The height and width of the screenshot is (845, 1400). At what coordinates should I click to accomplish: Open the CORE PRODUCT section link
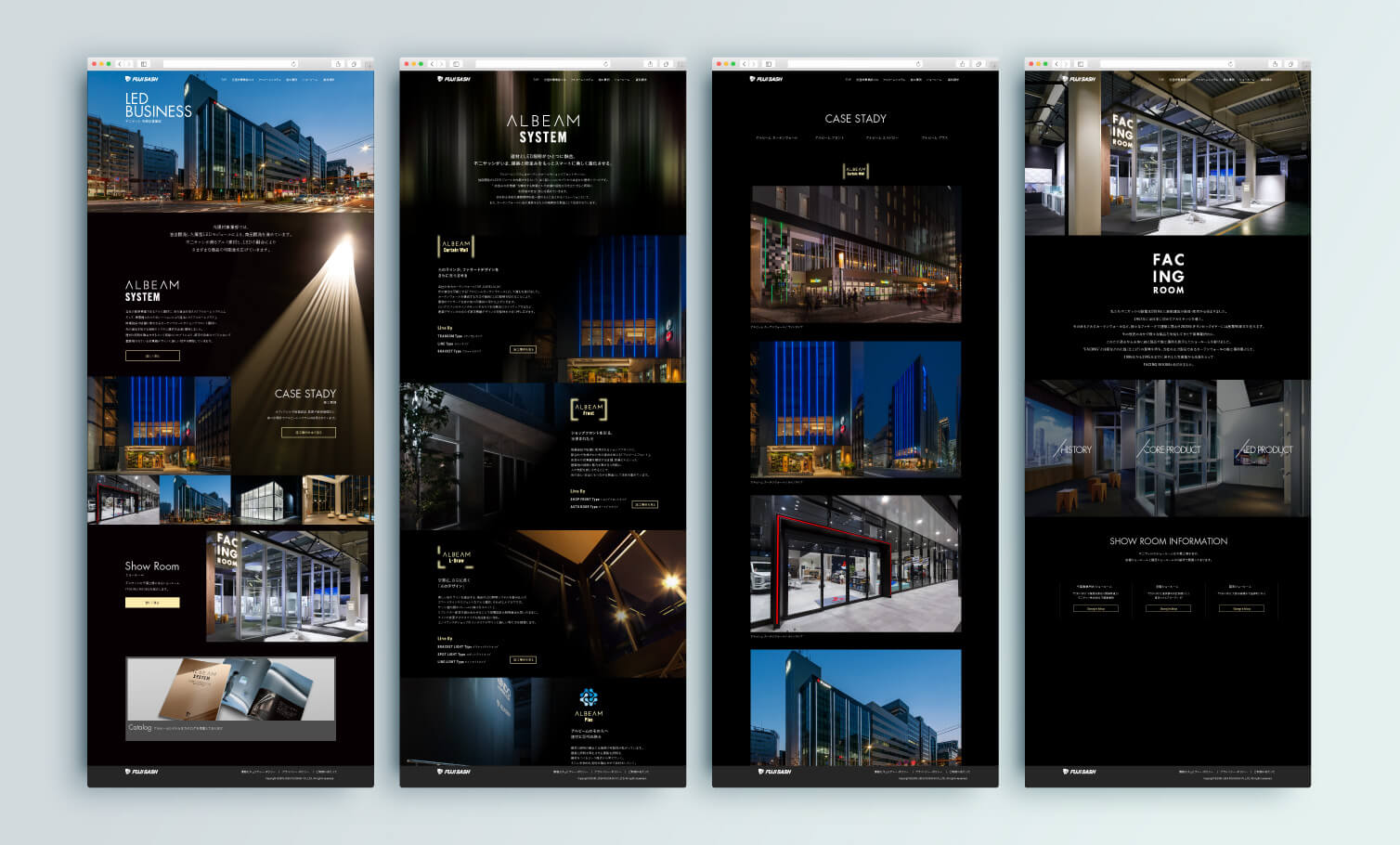pyautogui.click(x=1171, y=449)
